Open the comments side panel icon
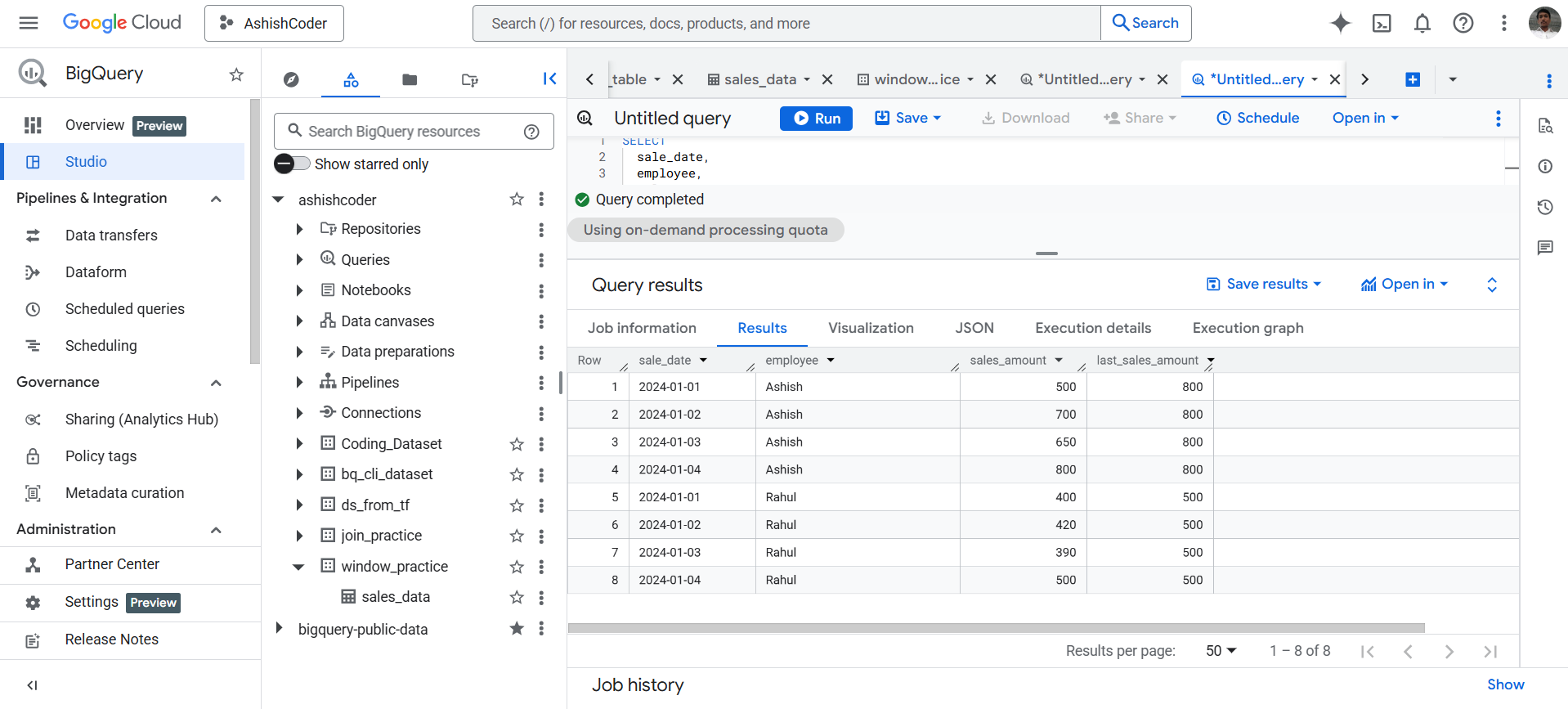Screen dimensions: 1568x709 tap(1545, 248)
